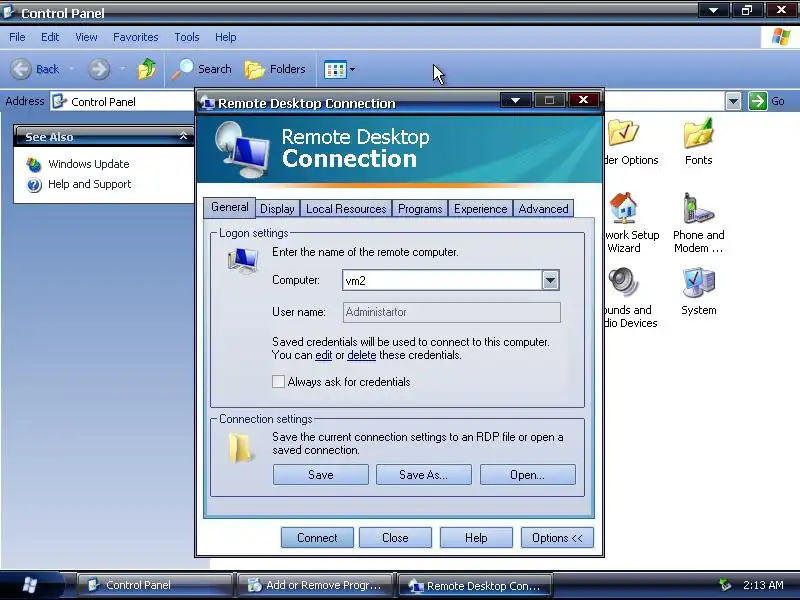Click the green Go arrow button
800x600 pixels.
tap(758, 101)
